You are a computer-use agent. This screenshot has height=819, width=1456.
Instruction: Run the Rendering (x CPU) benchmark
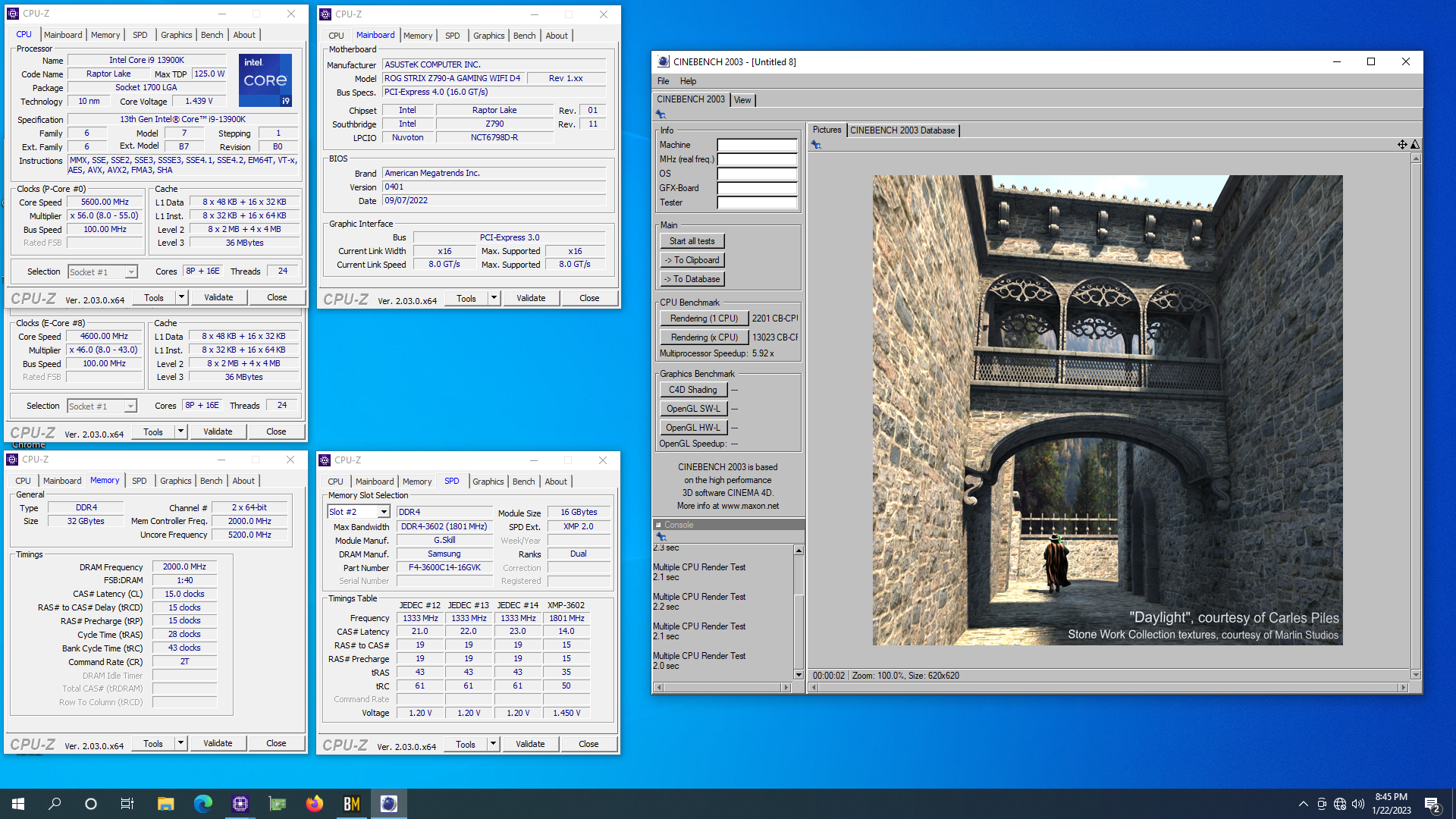click(704, 337)
